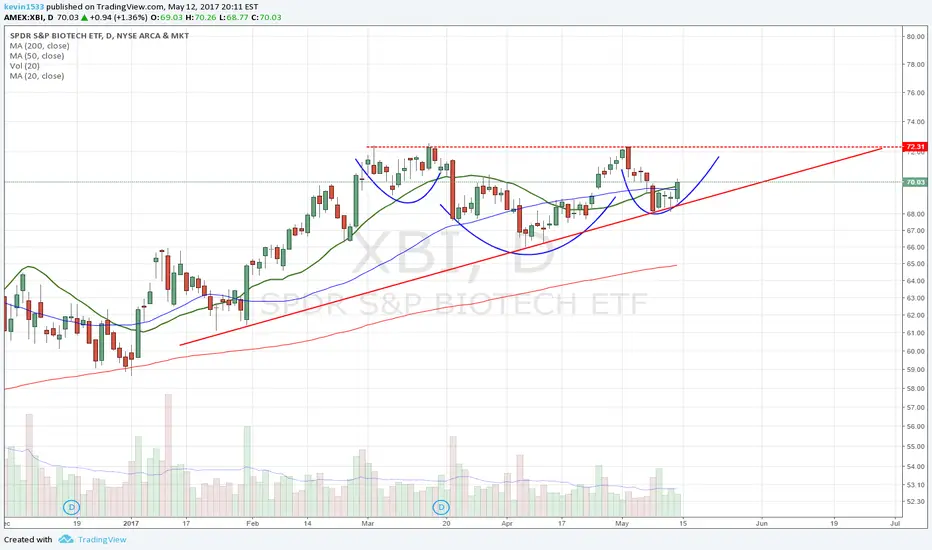Click the red 72.31 price label
The width and height of the screenshot is (932, 550).
915,146
